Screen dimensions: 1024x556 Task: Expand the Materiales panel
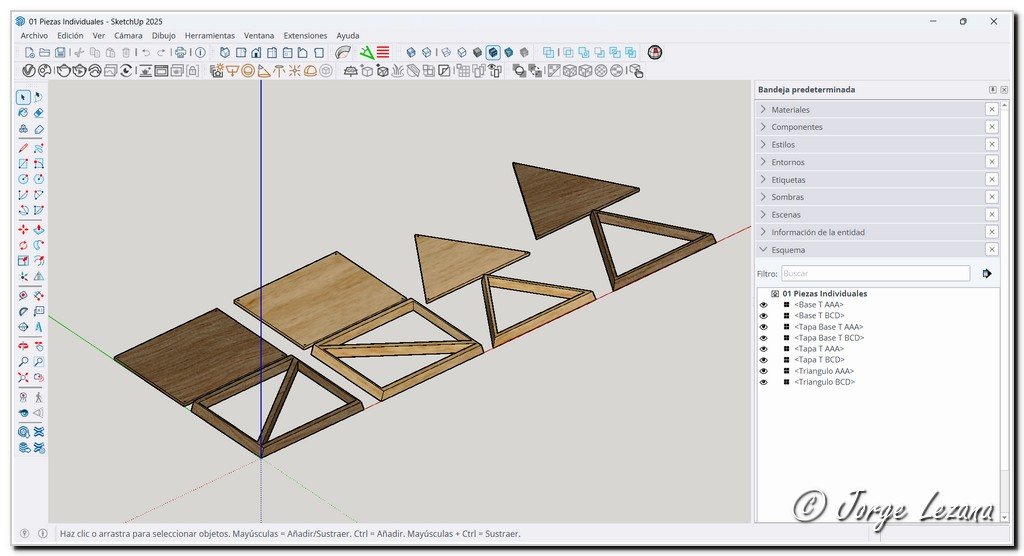(x=790, y=110)
